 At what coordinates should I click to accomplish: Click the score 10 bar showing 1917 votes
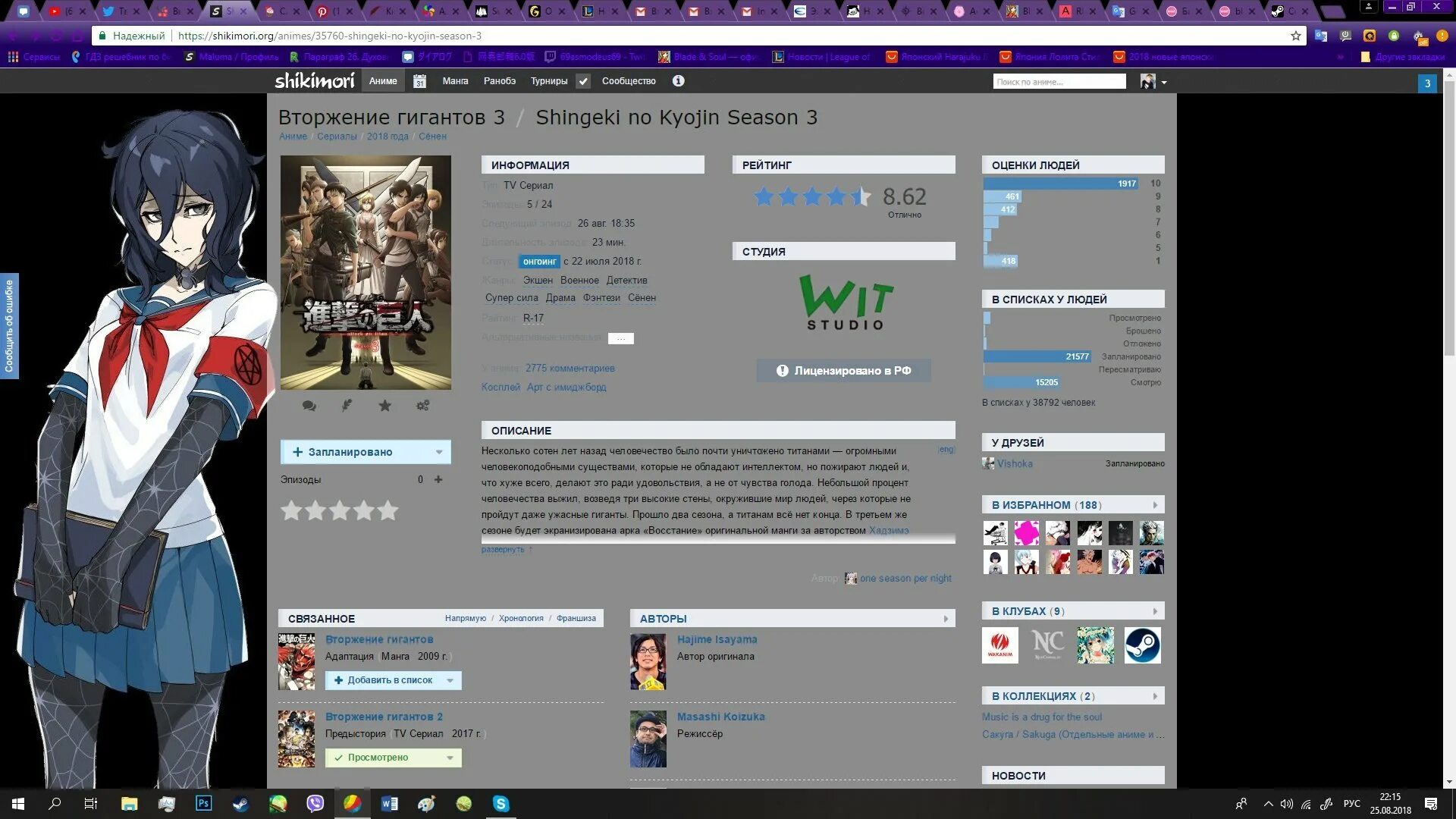point(1060,184)
